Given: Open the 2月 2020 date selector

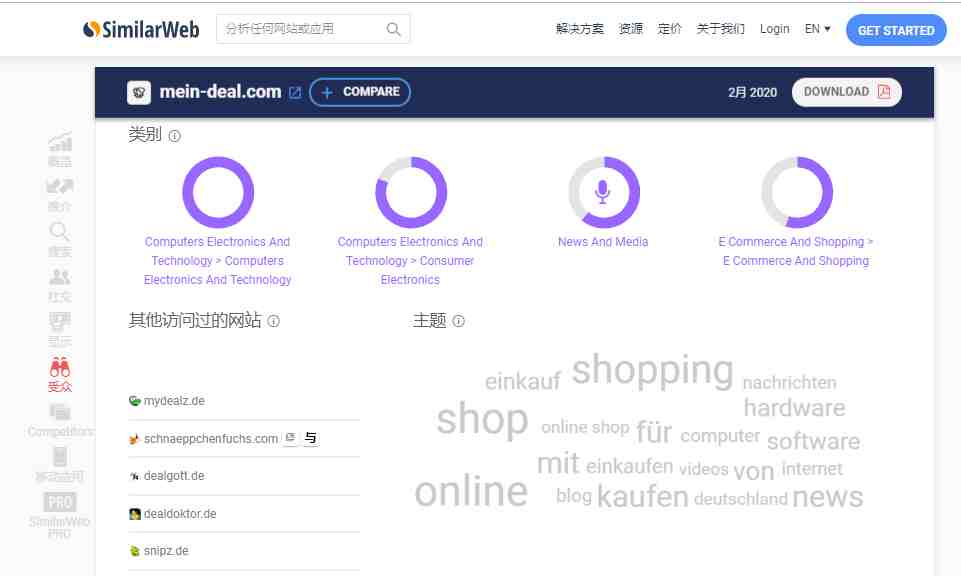Looking at the screenshot, I should pos(752,93).
